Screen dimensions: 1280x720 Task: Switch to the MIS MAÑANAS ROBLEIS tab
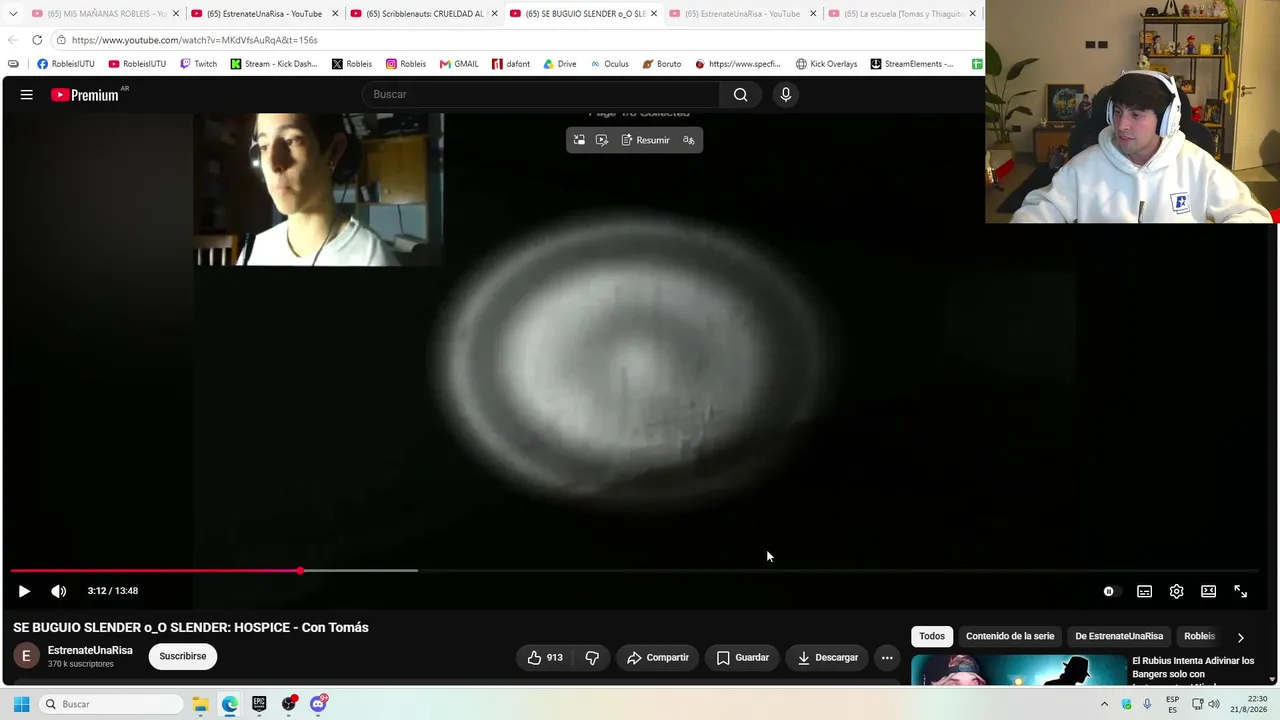pyautogui.click(x=106, y=14)
